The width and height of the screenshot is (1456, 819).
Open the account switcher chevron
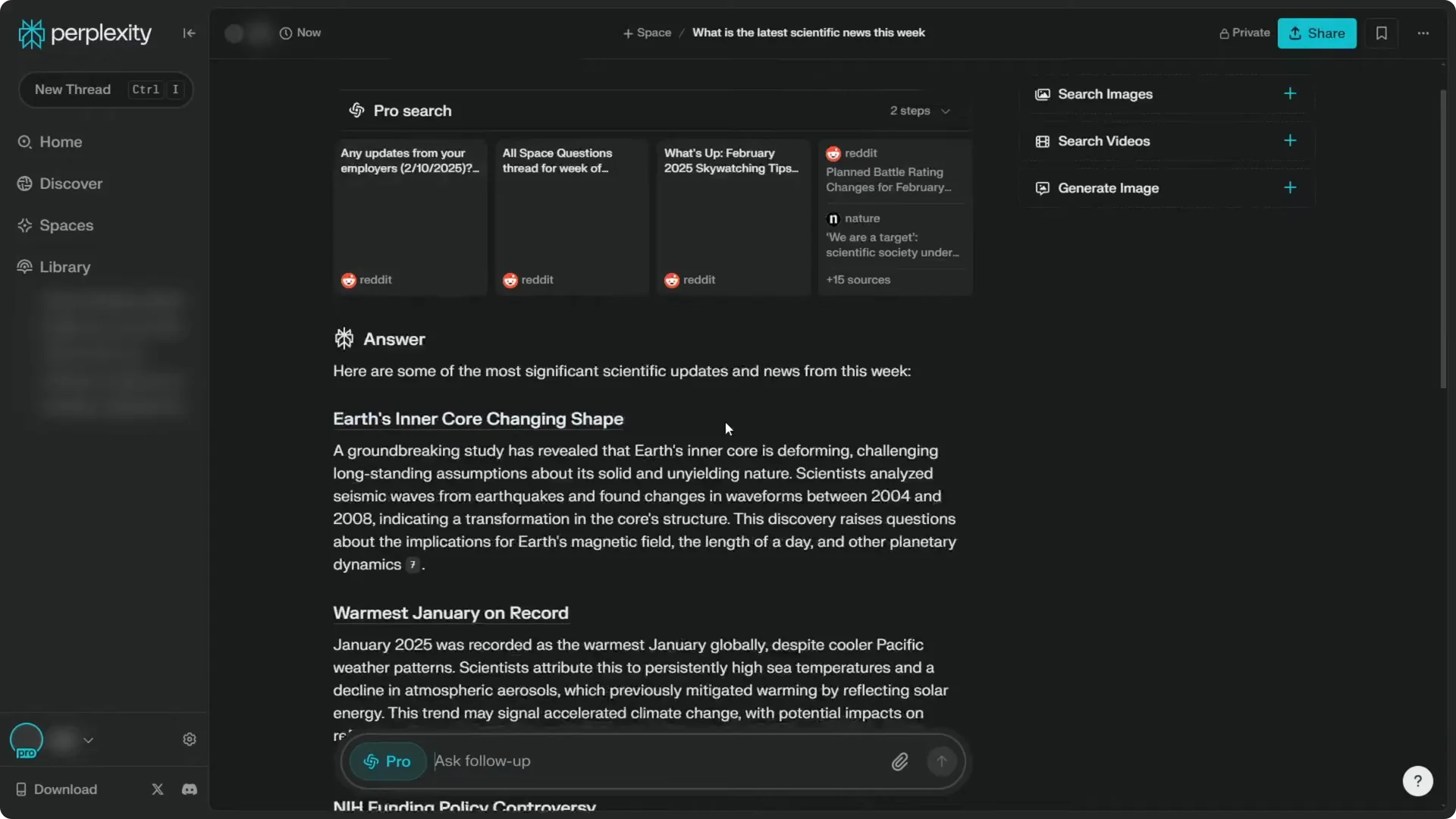click(x=89, y=740)
